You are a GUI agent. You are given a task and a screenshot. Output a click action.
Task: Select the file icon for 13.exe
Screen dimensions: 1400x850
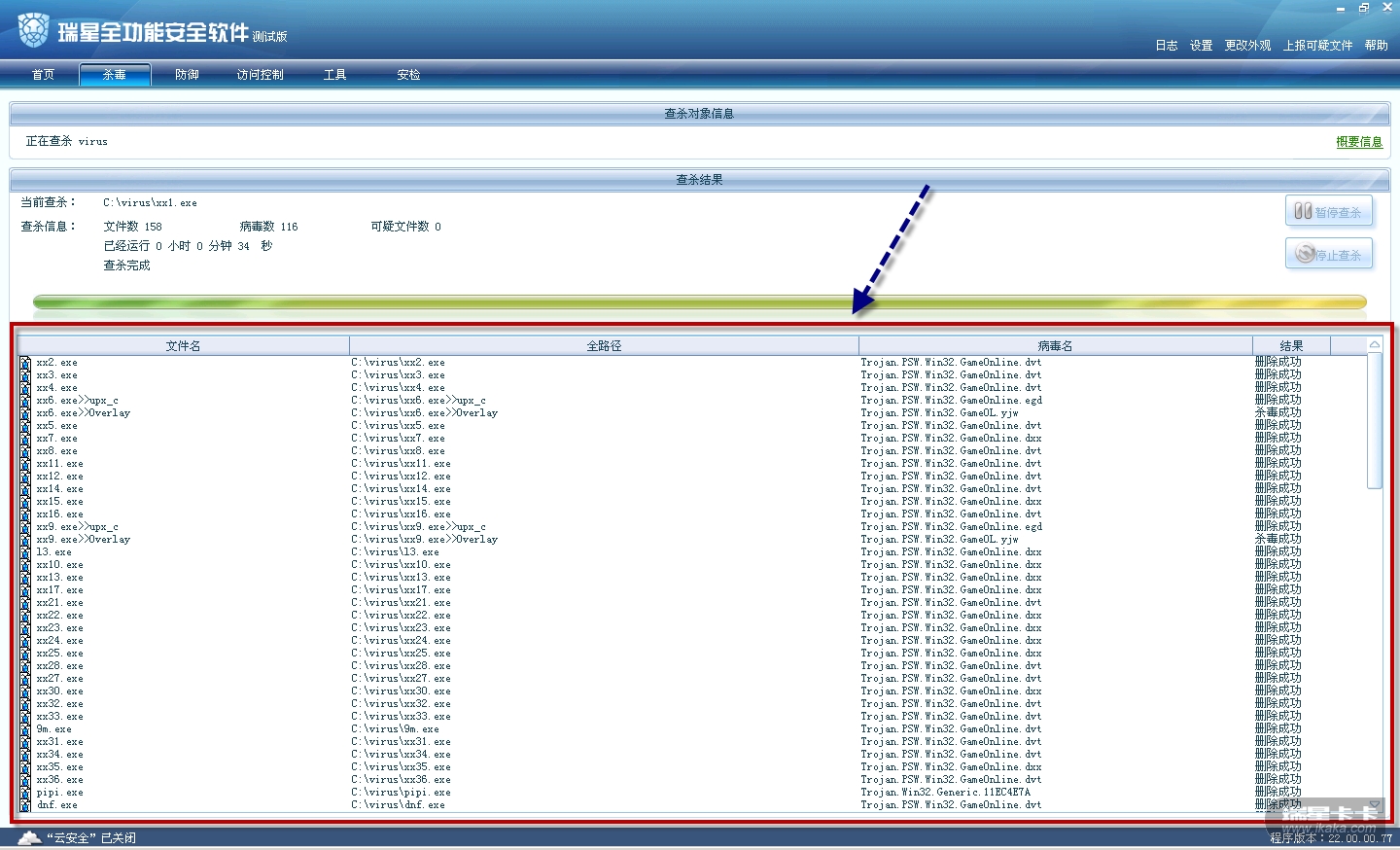point(25,552)
